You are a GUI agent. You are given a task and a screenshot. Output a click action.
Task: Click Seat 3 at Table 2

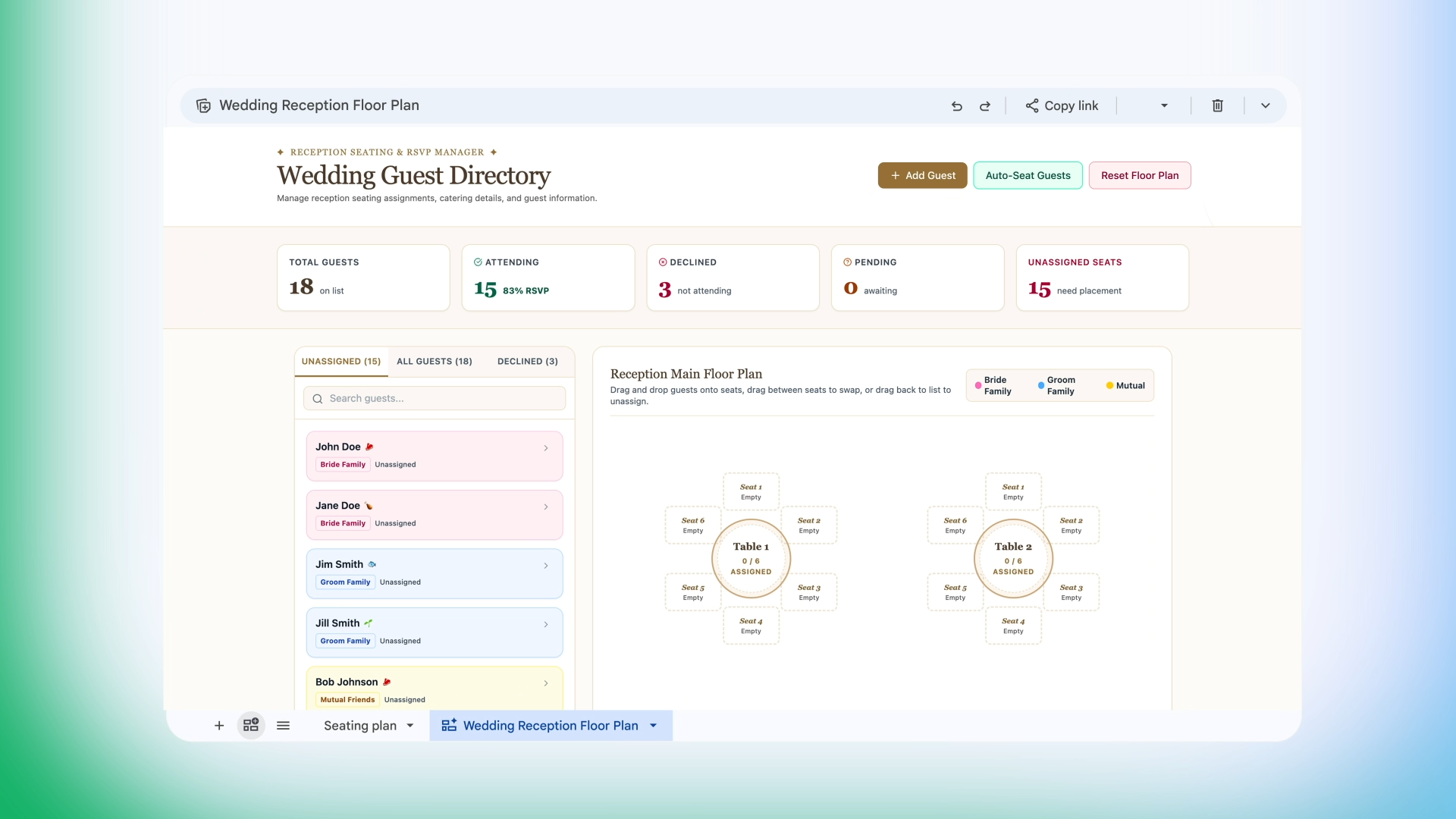1072,591
